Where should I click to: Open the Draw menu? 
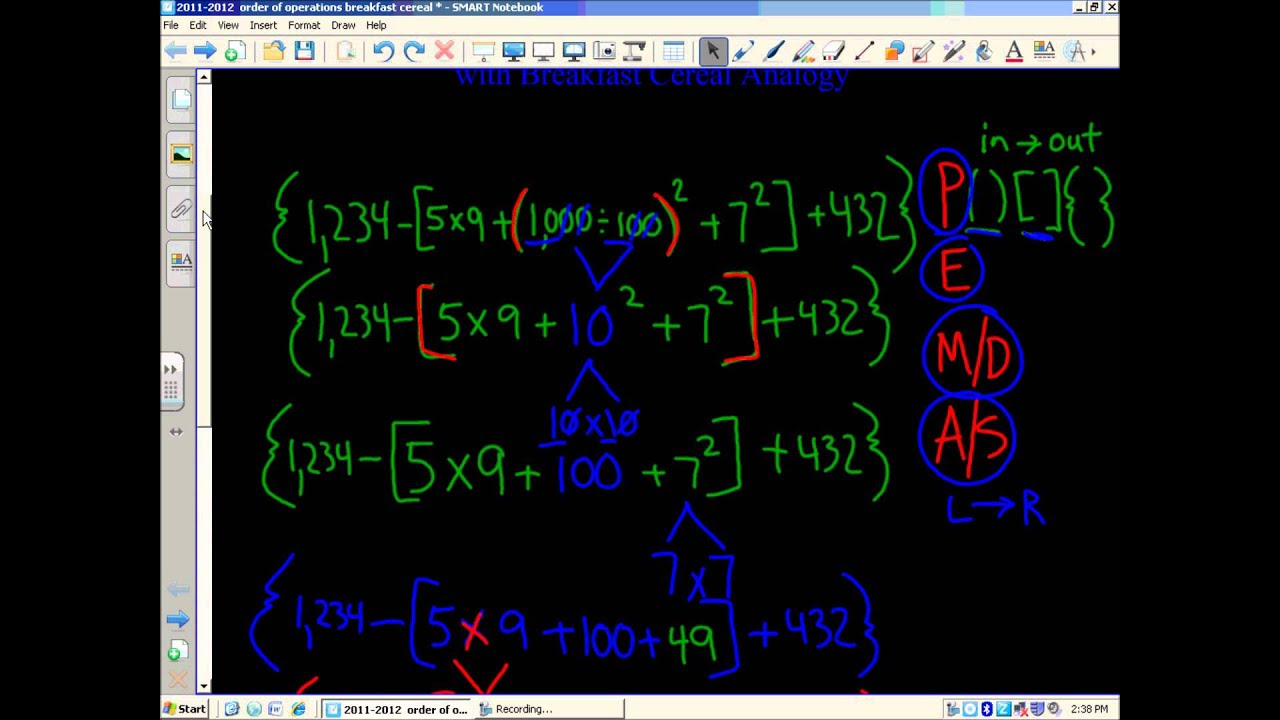point(343,25)
